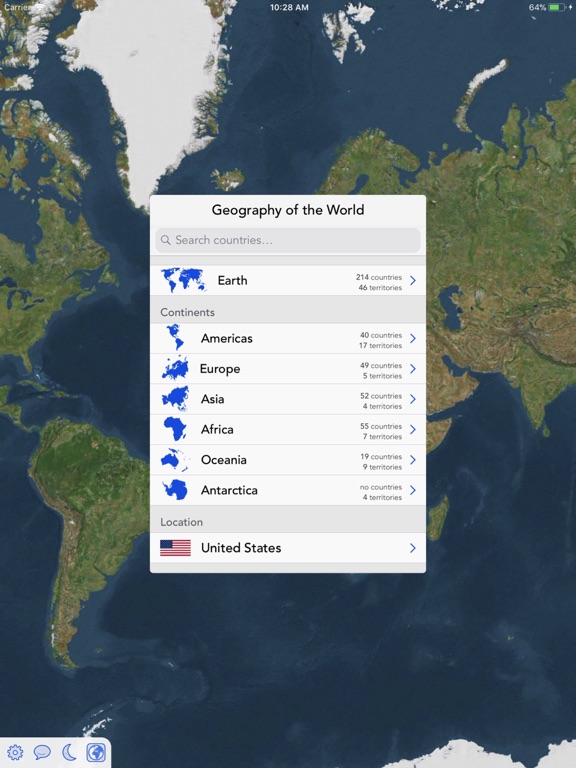This screenshot has height=768, width=576.
Task: Open United States row chevron
Action: click(x=413, y=548)
